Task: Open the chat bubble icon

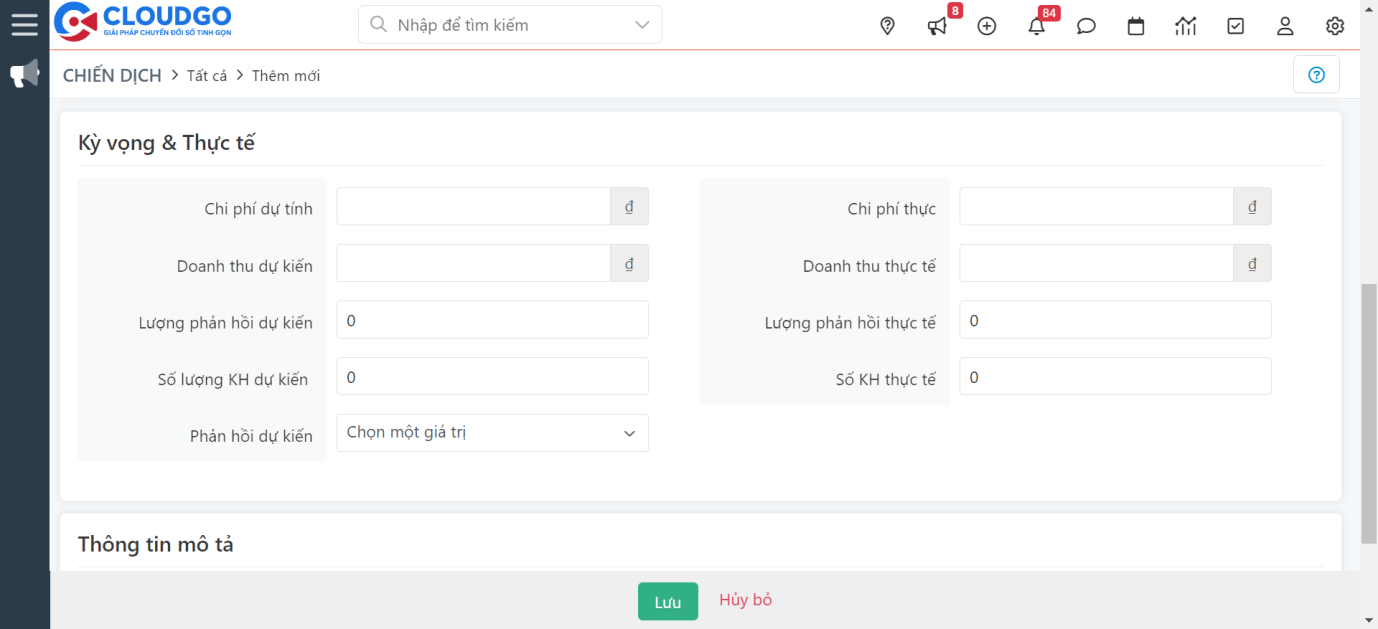Action: (1086, 26)
